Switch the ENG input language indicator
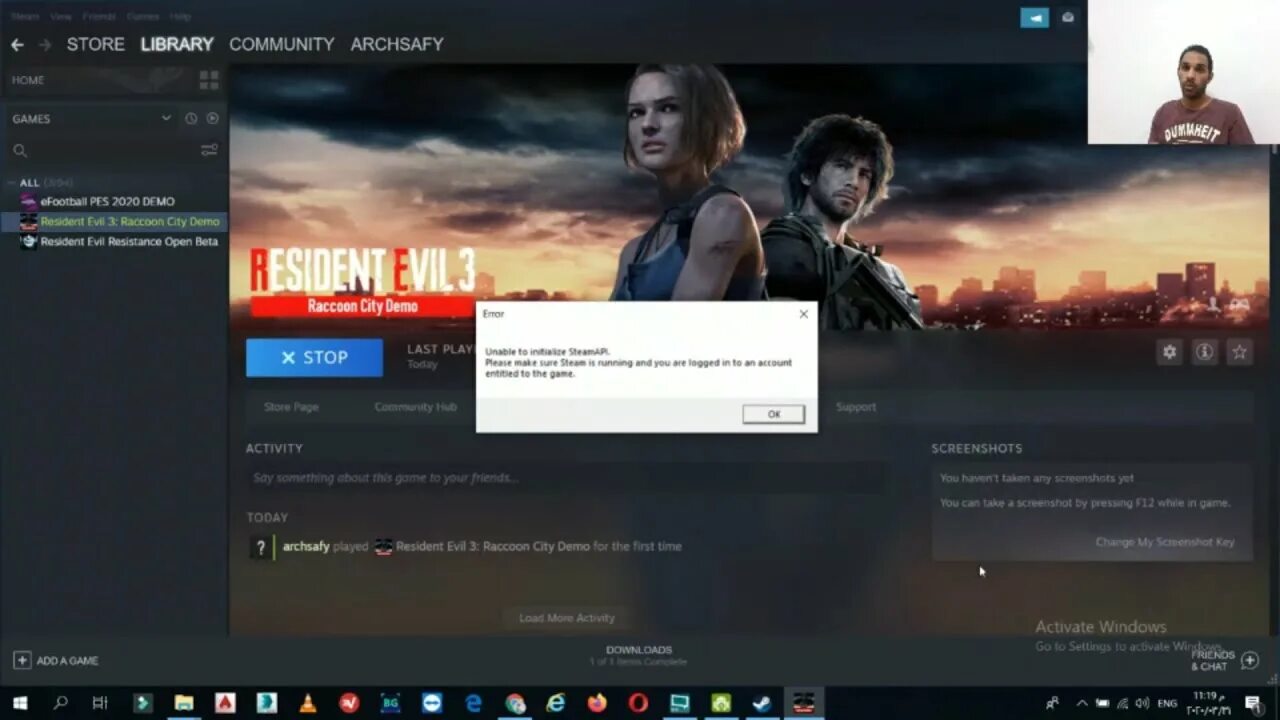1280x720 pixels. pos(1167,704)
